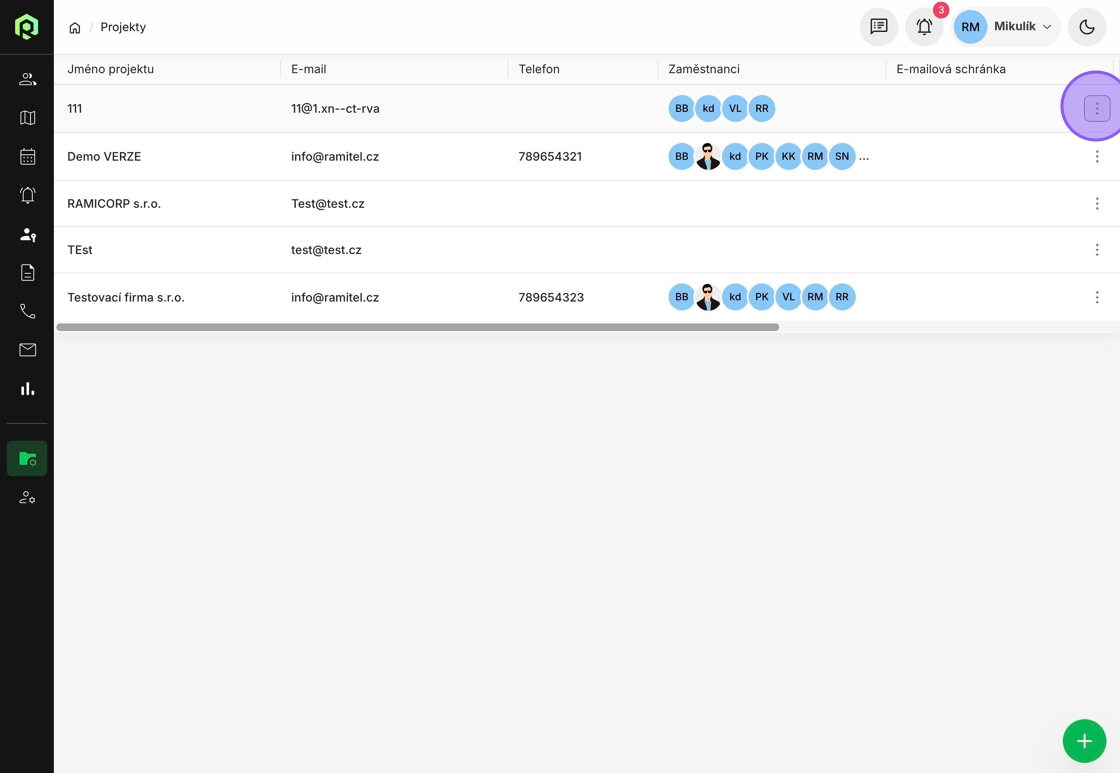
Task: Toggle dark mode with moon icon
Action: (x=1087, y=27)
